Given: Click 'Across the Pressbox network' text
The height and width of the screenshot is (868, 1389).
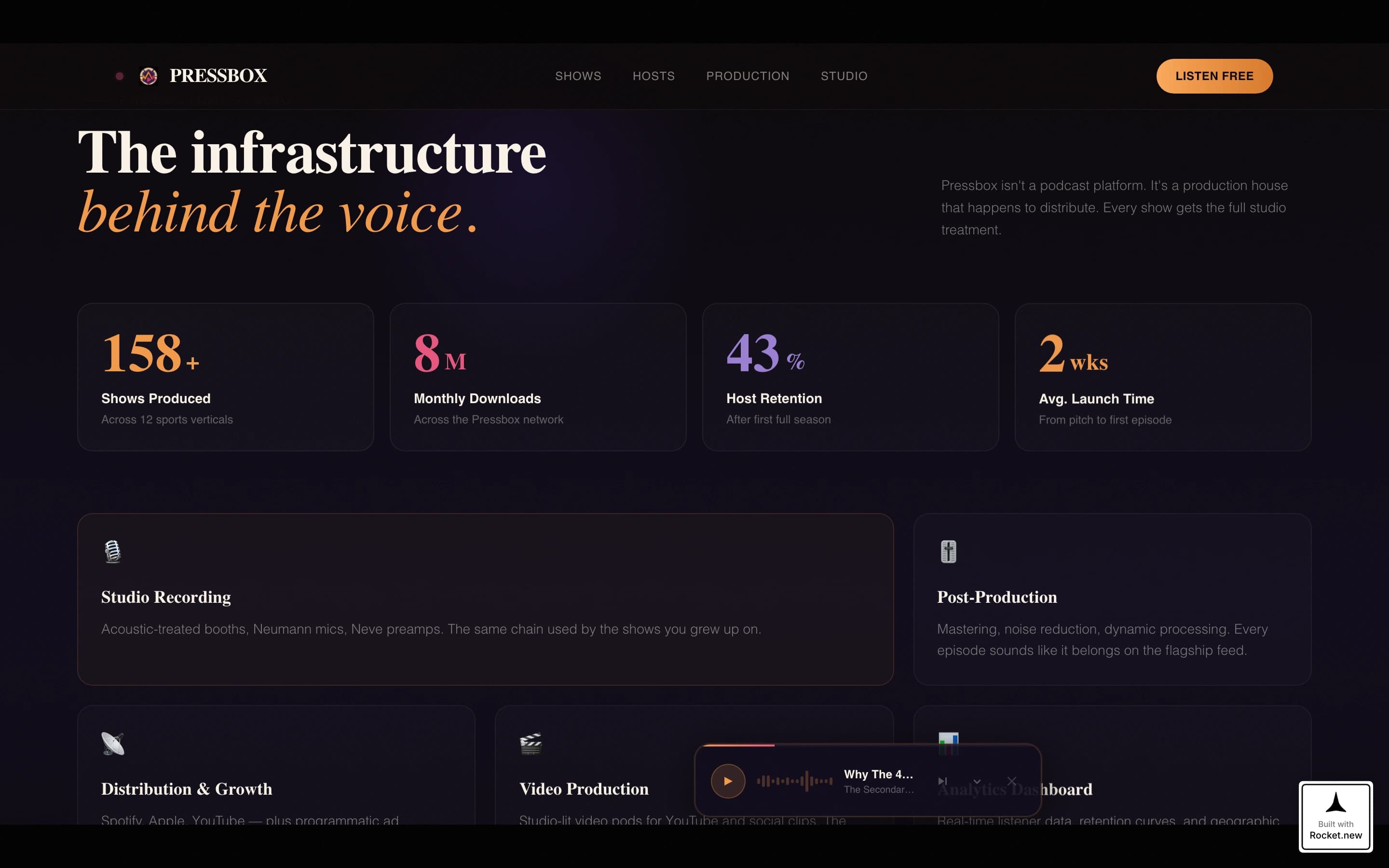Looking at the screenshot, I should [489, 419].
